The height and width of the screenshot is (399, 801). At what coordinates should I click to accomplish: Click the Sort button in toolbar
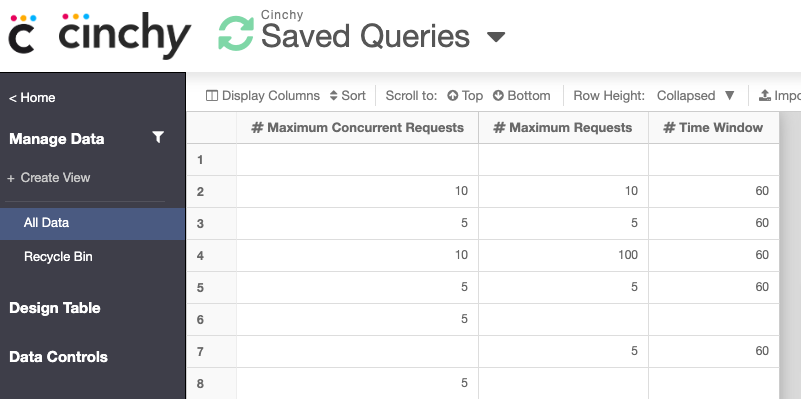347,96
